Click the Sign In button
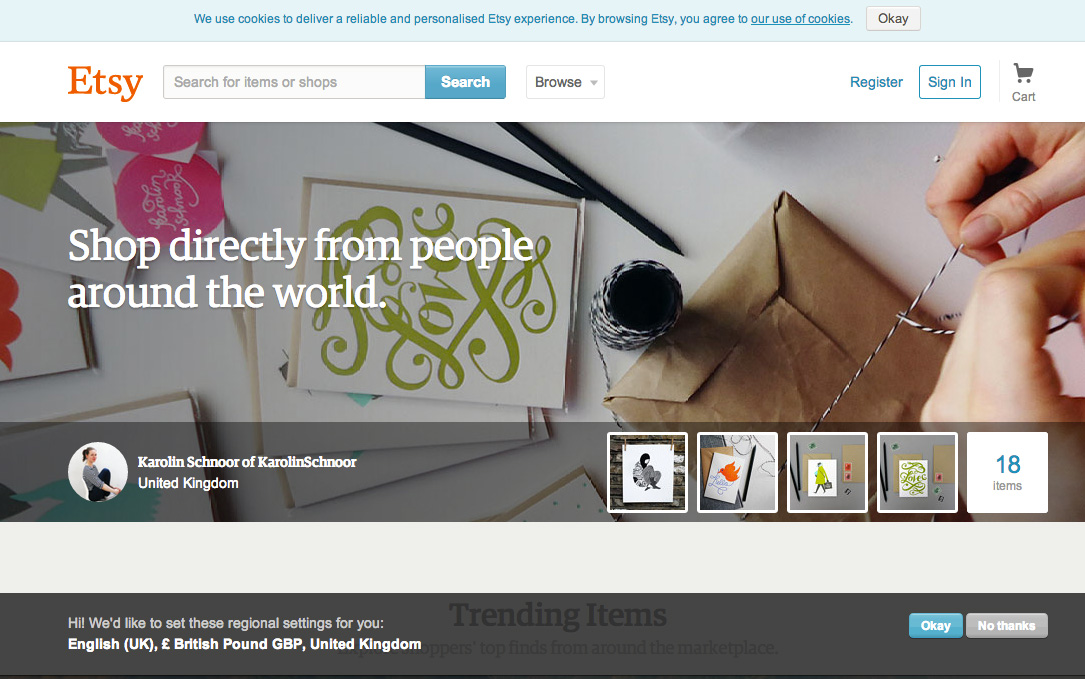This screenshot has height=679, width=1085. click(x=949, y=82)
